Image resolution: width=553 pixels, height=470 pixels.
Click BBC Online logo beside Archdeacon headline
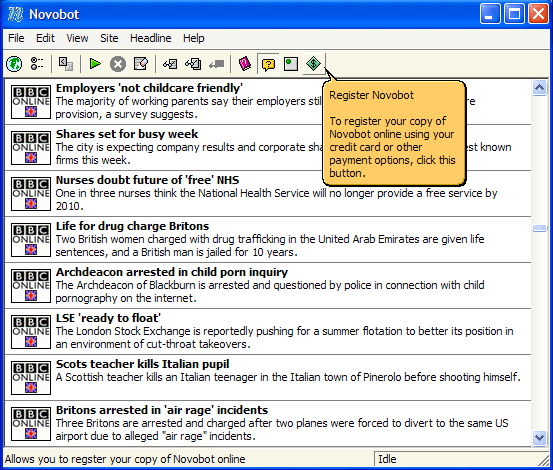coord(31,286)
